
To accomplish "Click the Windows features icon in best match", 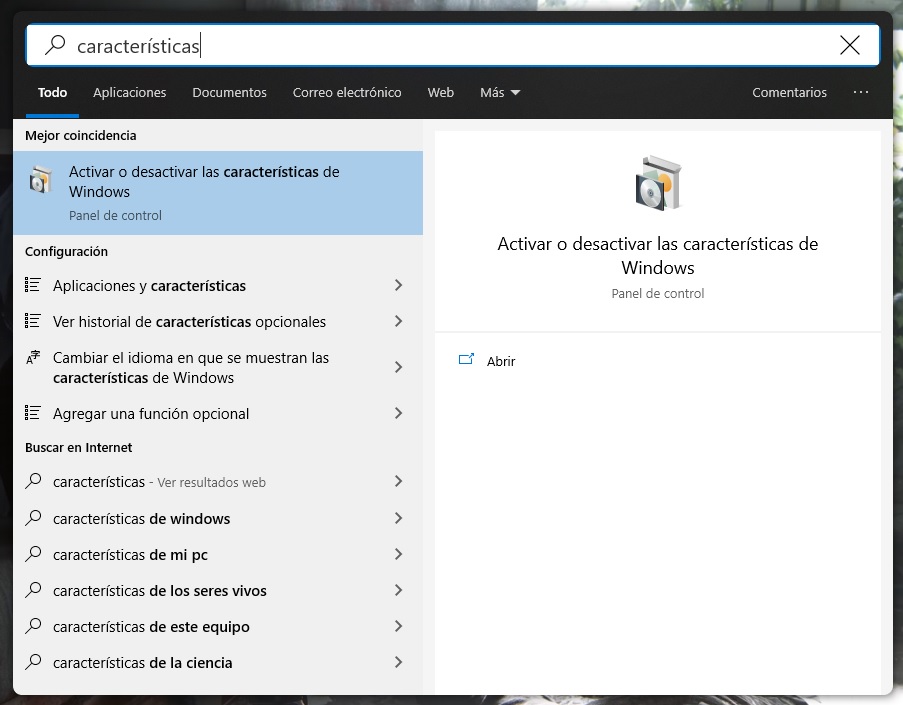I will [x=40, y=180].
